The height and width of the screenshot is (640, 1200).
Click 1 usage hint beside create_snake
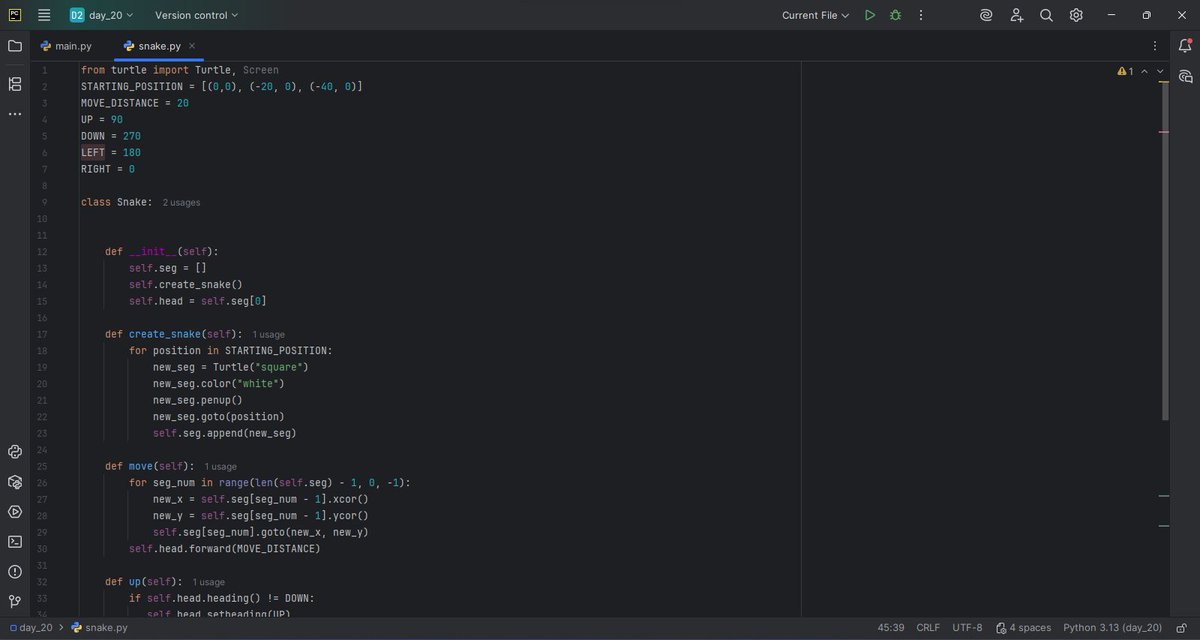[x=268, y=334]
